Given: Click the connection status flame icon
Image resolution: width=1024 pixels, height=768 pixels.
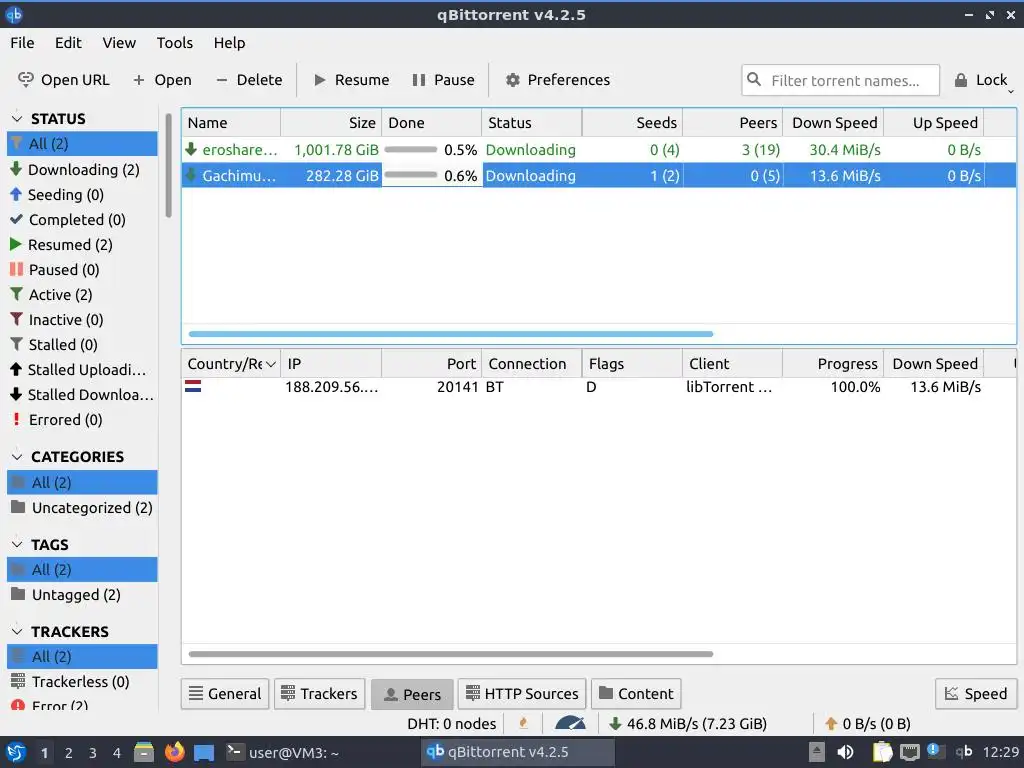Looking at the screenshot, I should coord(523,723).
